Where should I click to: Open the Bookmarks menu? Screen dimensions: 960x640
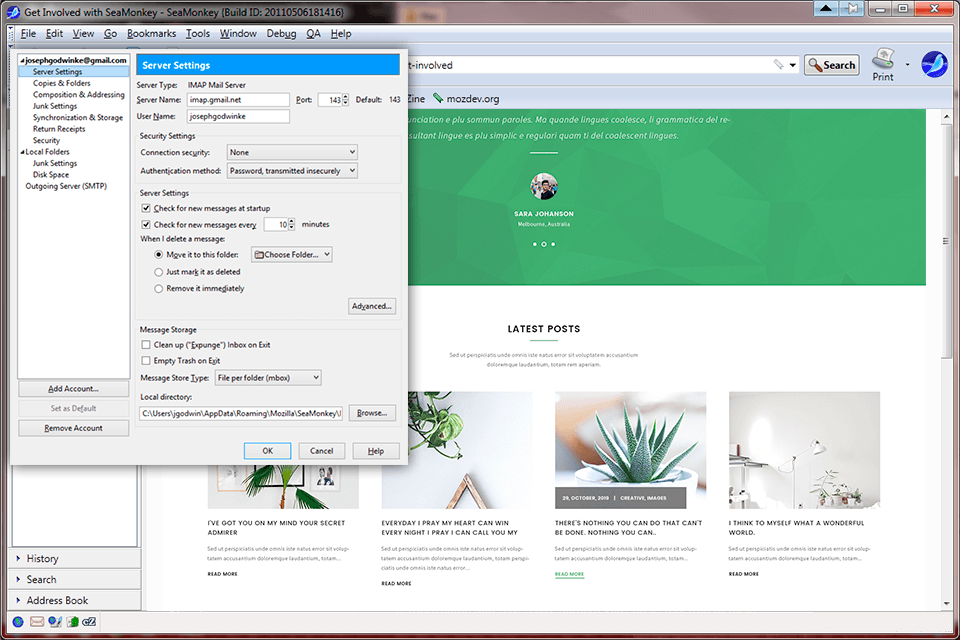click(151, 33)
